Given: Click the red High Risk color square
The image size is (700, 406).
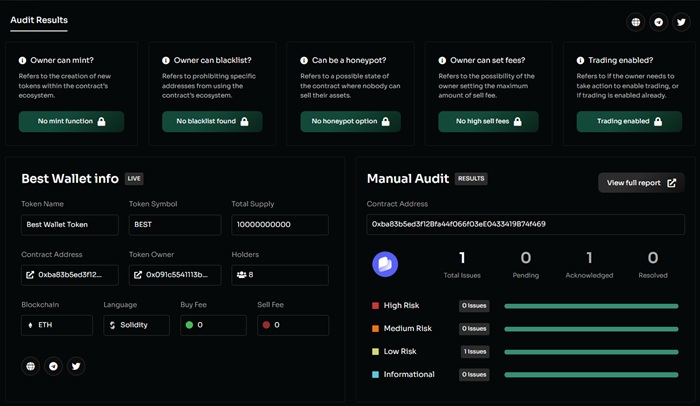Looking at the screenshot, I should point(375,306).
